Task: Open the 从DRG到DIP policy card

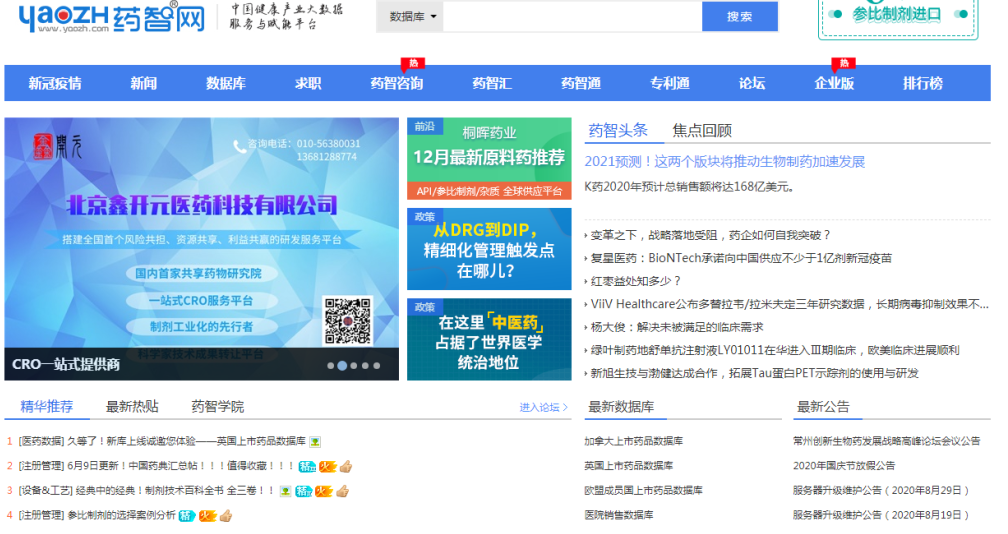Action: pyautogui.click(x=489, y=249)
